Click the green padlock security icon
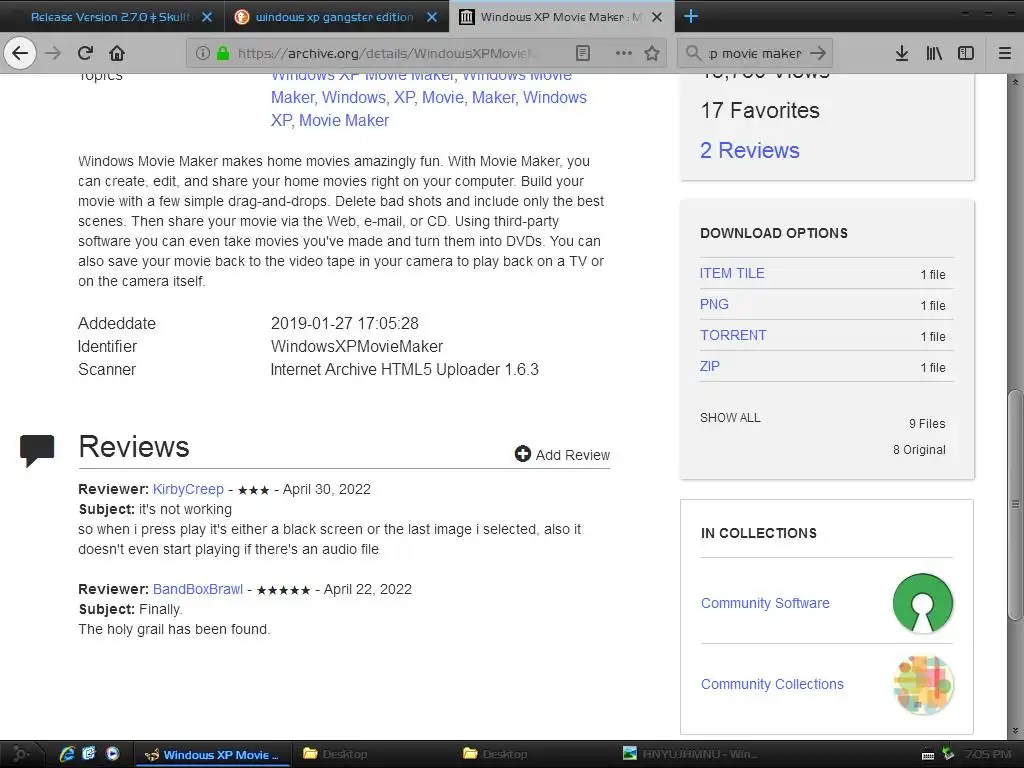The image size is (1024, 768). pyautogui.click(x=223, y=53)
